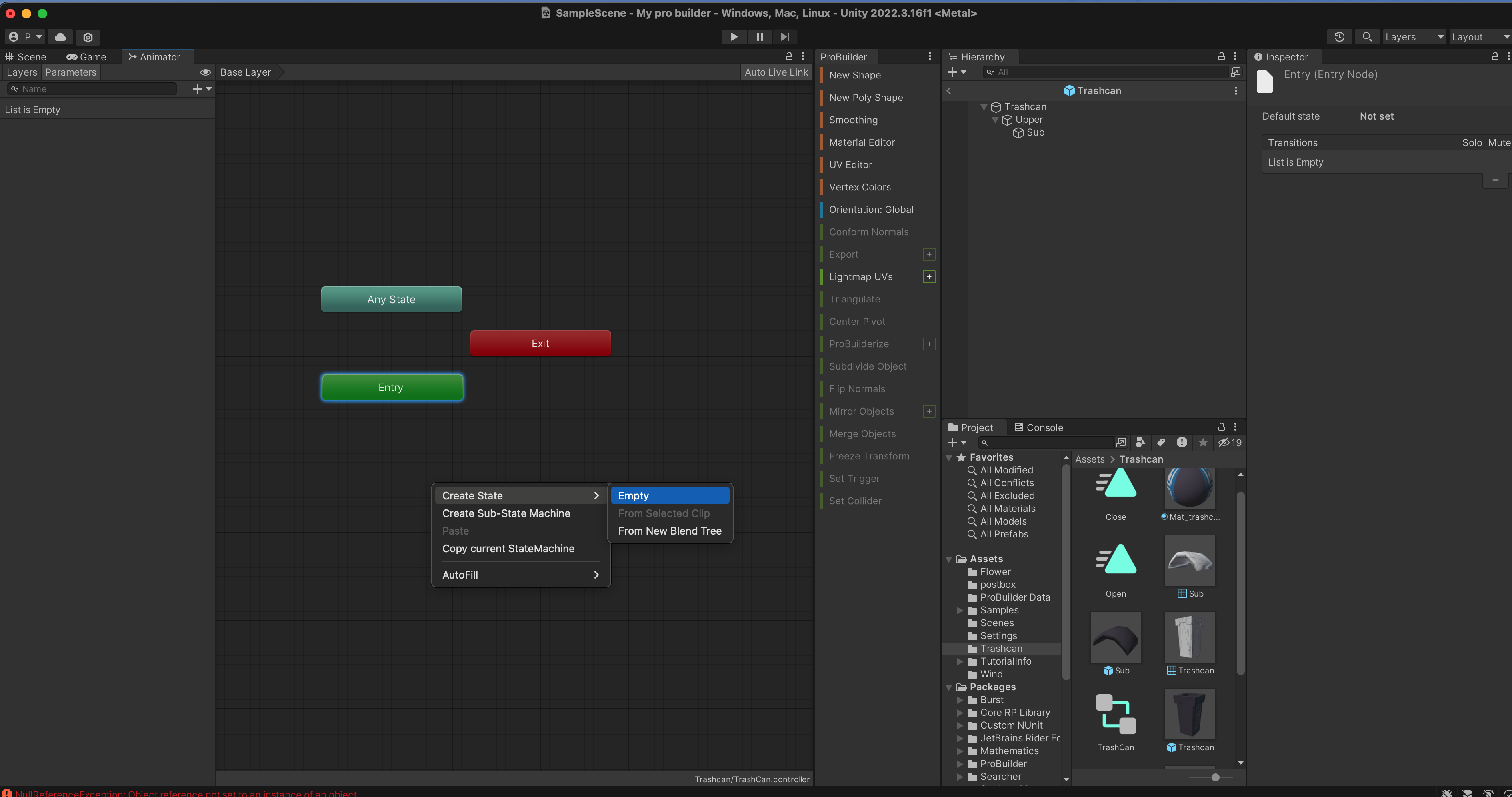The height and width of the screenshot is (797, 1512).
Task: Open the Layers dropdown in top toolbar
Action: pyautogui.click(x=1413, y=37)
